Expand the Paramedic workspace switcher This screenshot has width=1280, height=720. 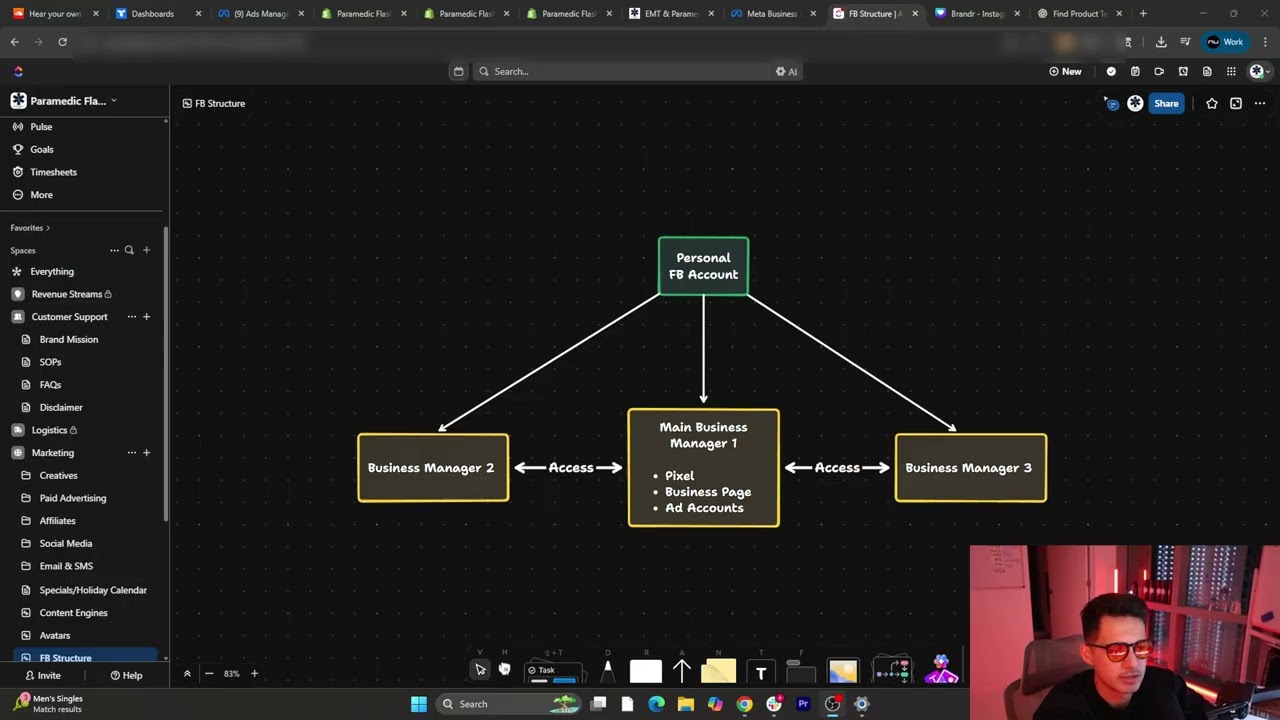[65, 101]
